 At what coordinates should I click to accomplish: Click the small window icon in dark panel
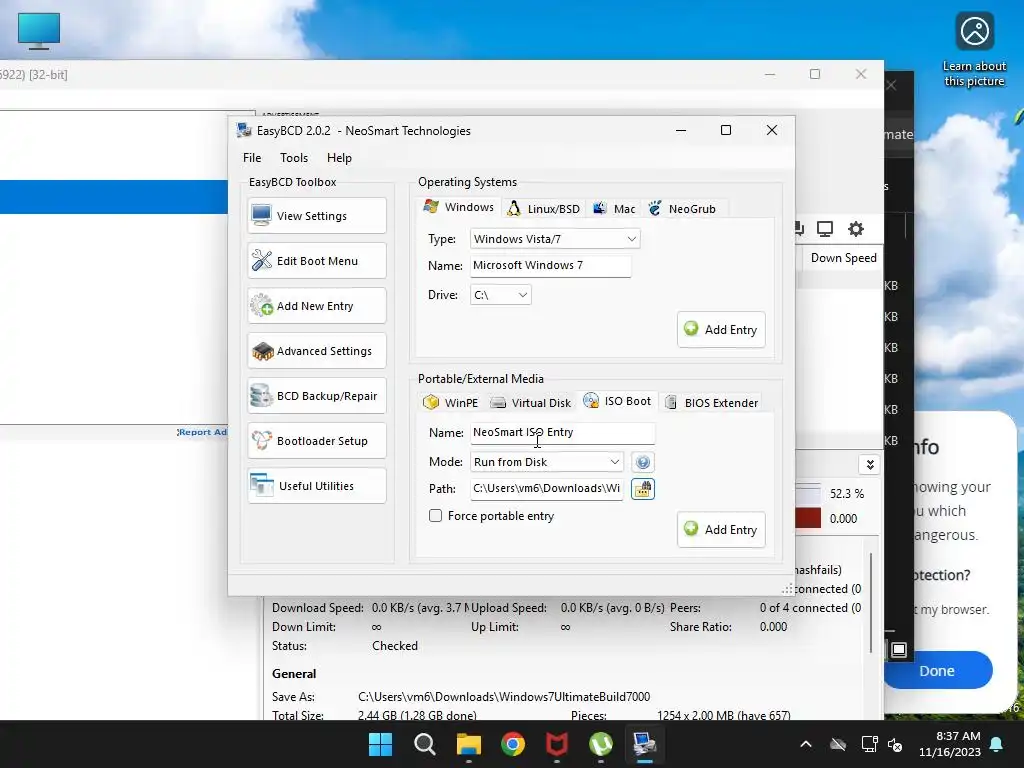point(899,650)
